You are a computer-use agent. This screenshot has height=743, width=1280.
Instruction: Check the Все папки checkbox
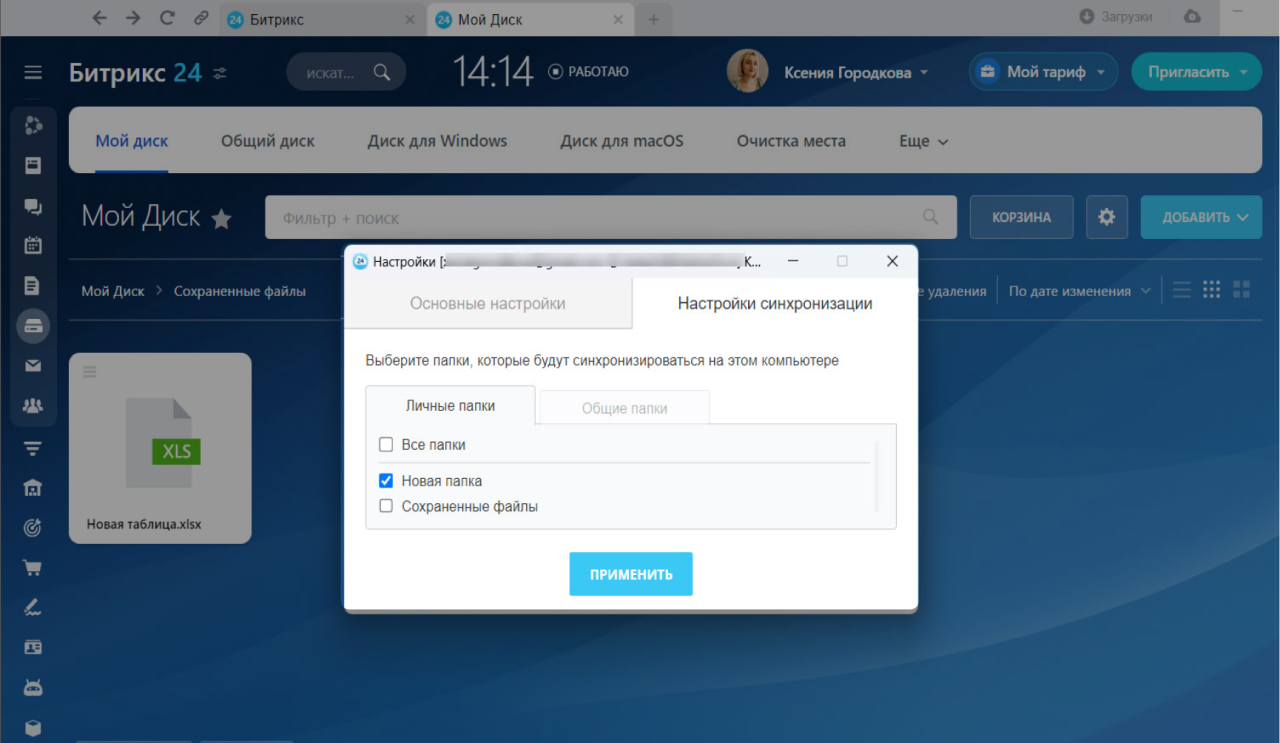click(386, 445)
